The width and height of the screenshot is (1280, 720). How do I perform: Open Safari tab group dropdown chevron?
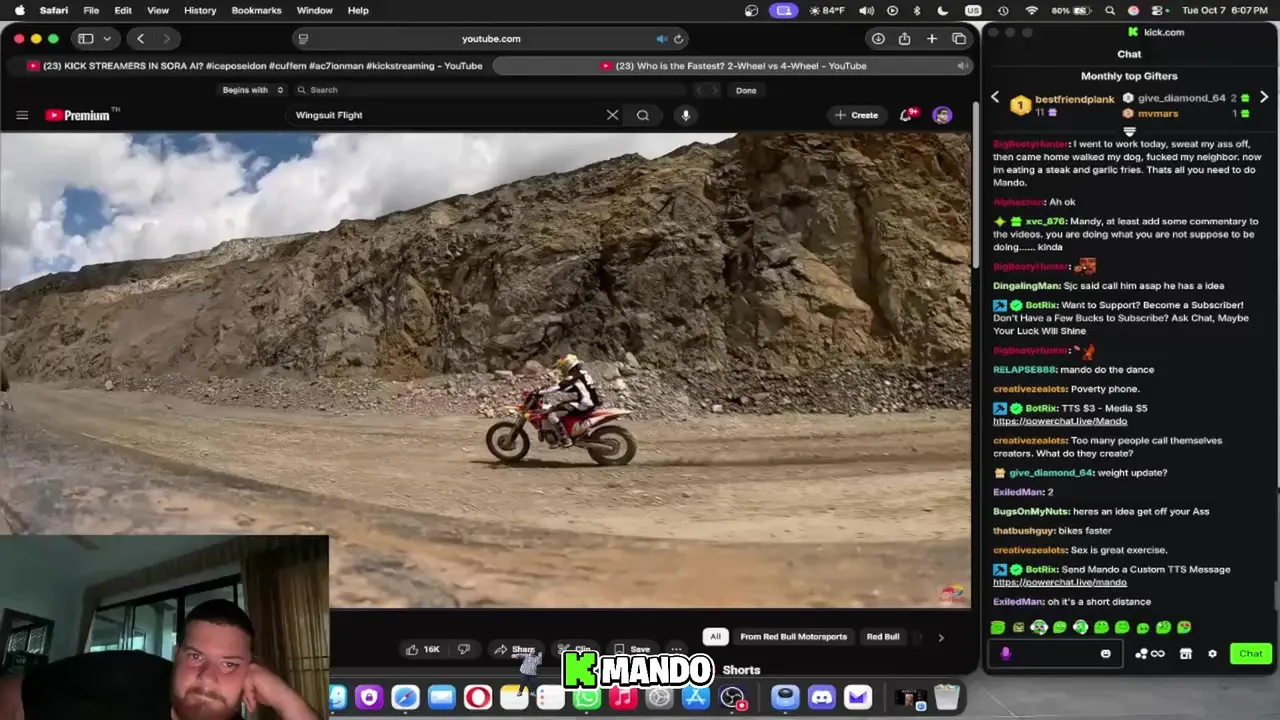pyautogui.click(x=106, y=39)
